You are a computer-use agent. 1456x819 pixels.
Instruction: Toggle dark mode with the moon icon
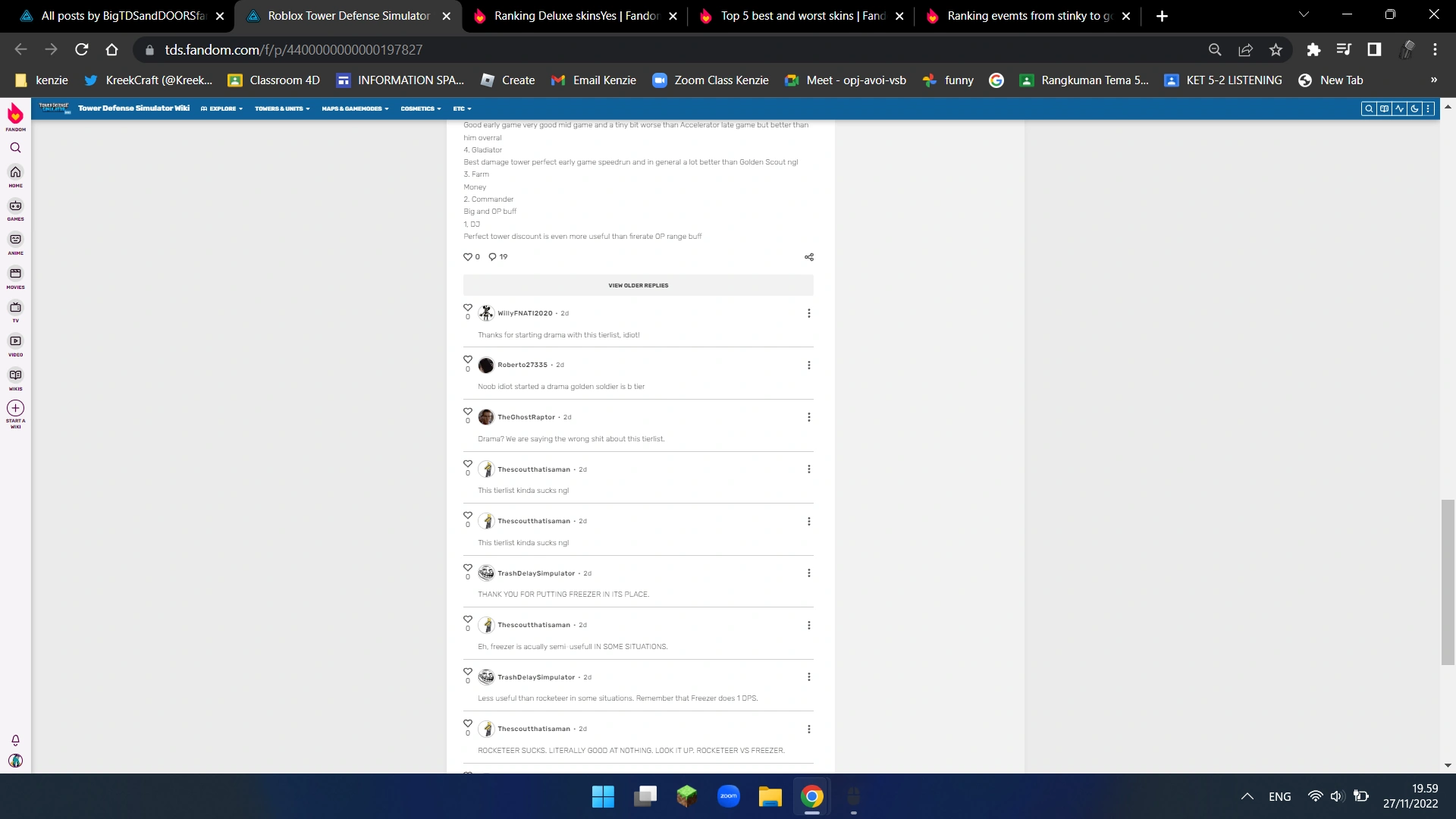coord(1414,108)
